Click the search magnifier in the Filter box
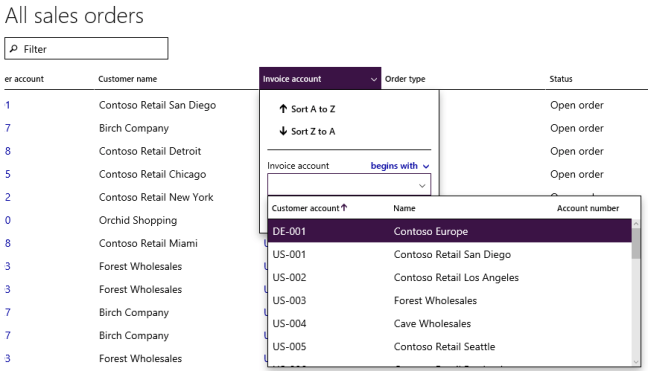 click(14, 49)
